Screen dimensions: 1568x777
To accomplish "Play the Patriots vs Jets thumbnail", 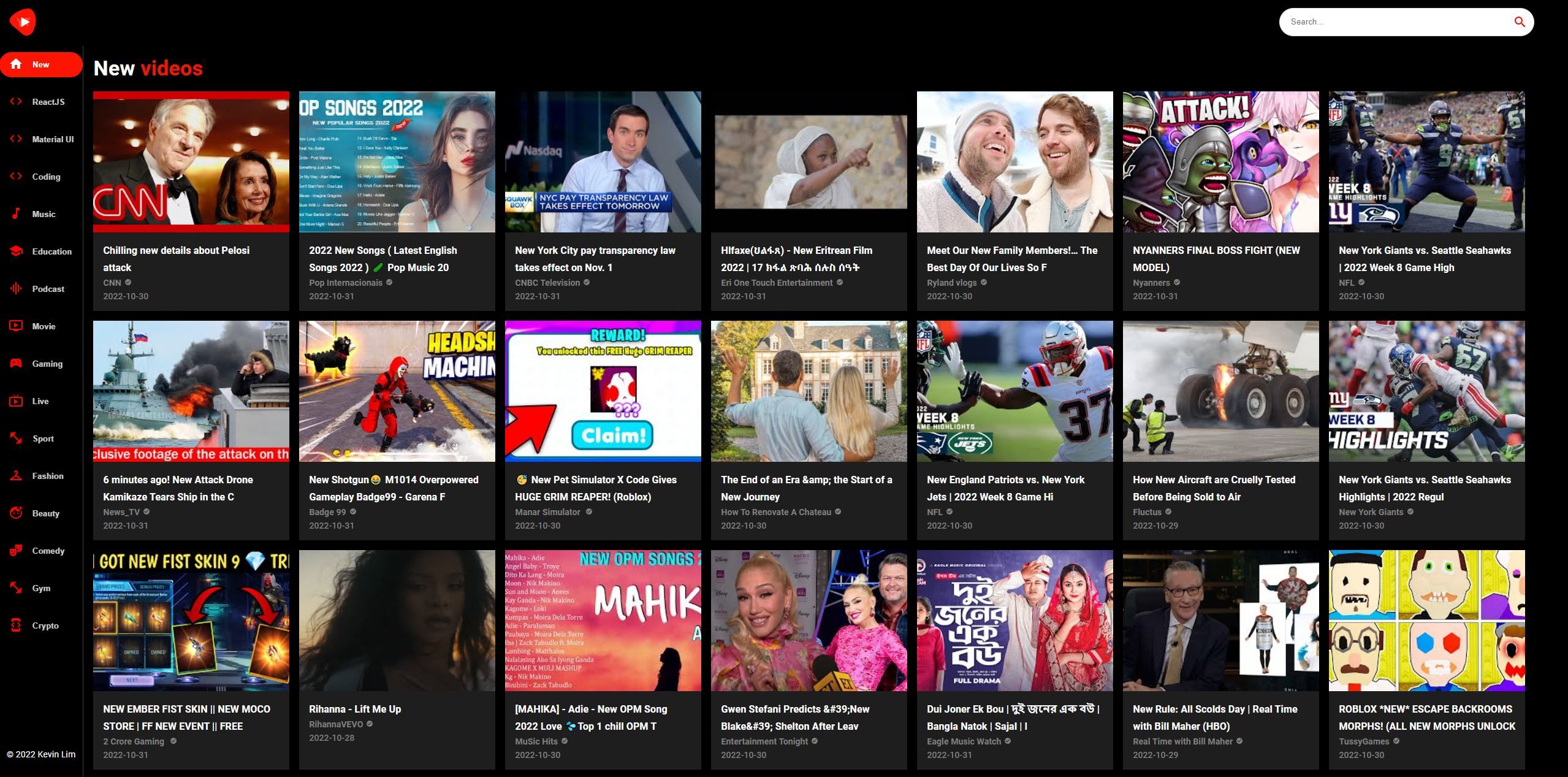I will (x=1014, y=391).
